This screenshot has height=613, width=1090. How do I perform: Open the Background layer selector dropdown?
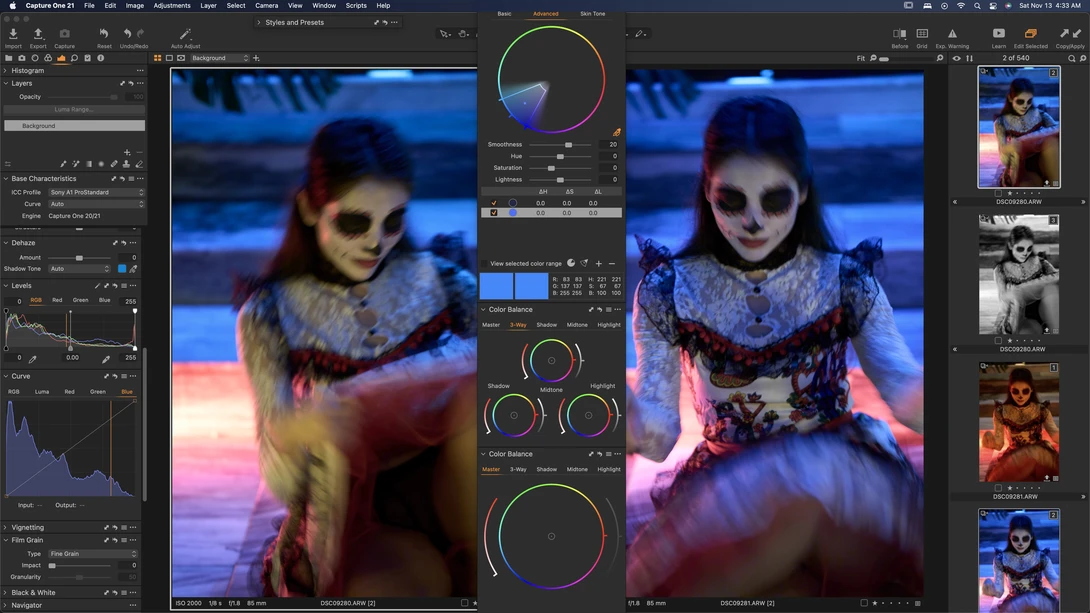point(220,58)
